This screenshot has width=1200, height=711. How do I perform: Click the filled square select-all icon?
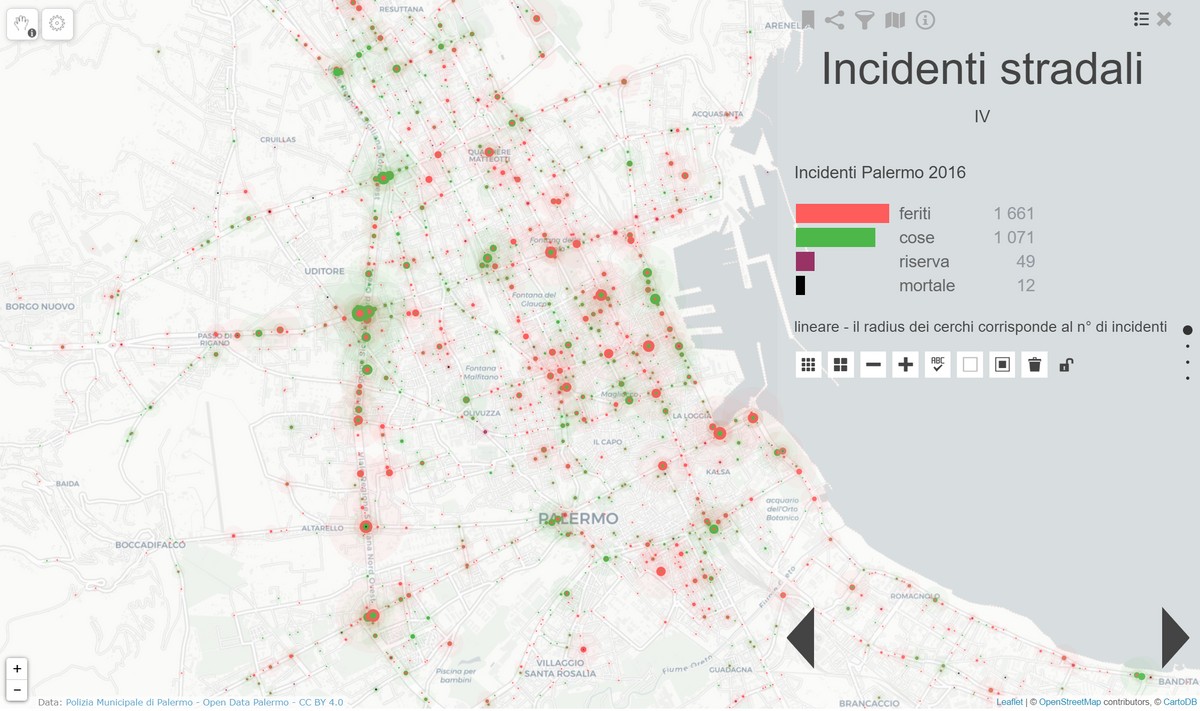(x=1002, y=365)
